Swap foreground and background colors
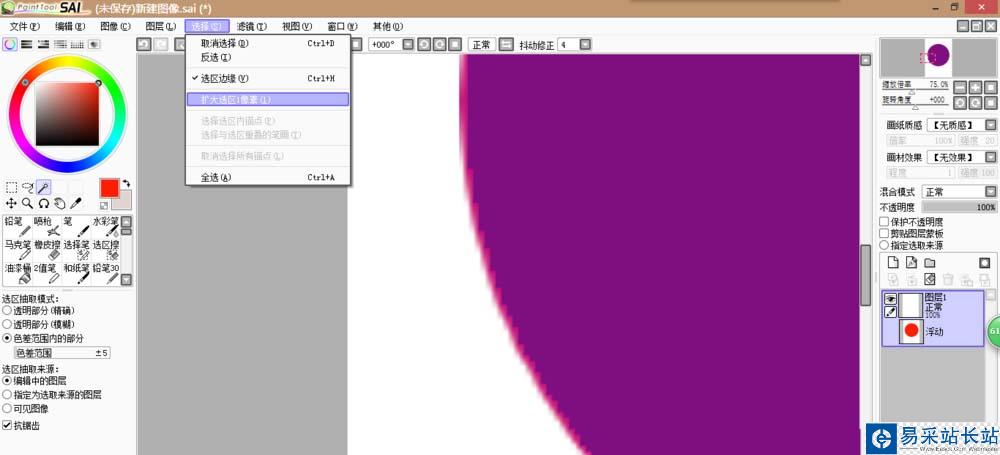The height and width of the screenshot is (455, 1000). [126, 183]
